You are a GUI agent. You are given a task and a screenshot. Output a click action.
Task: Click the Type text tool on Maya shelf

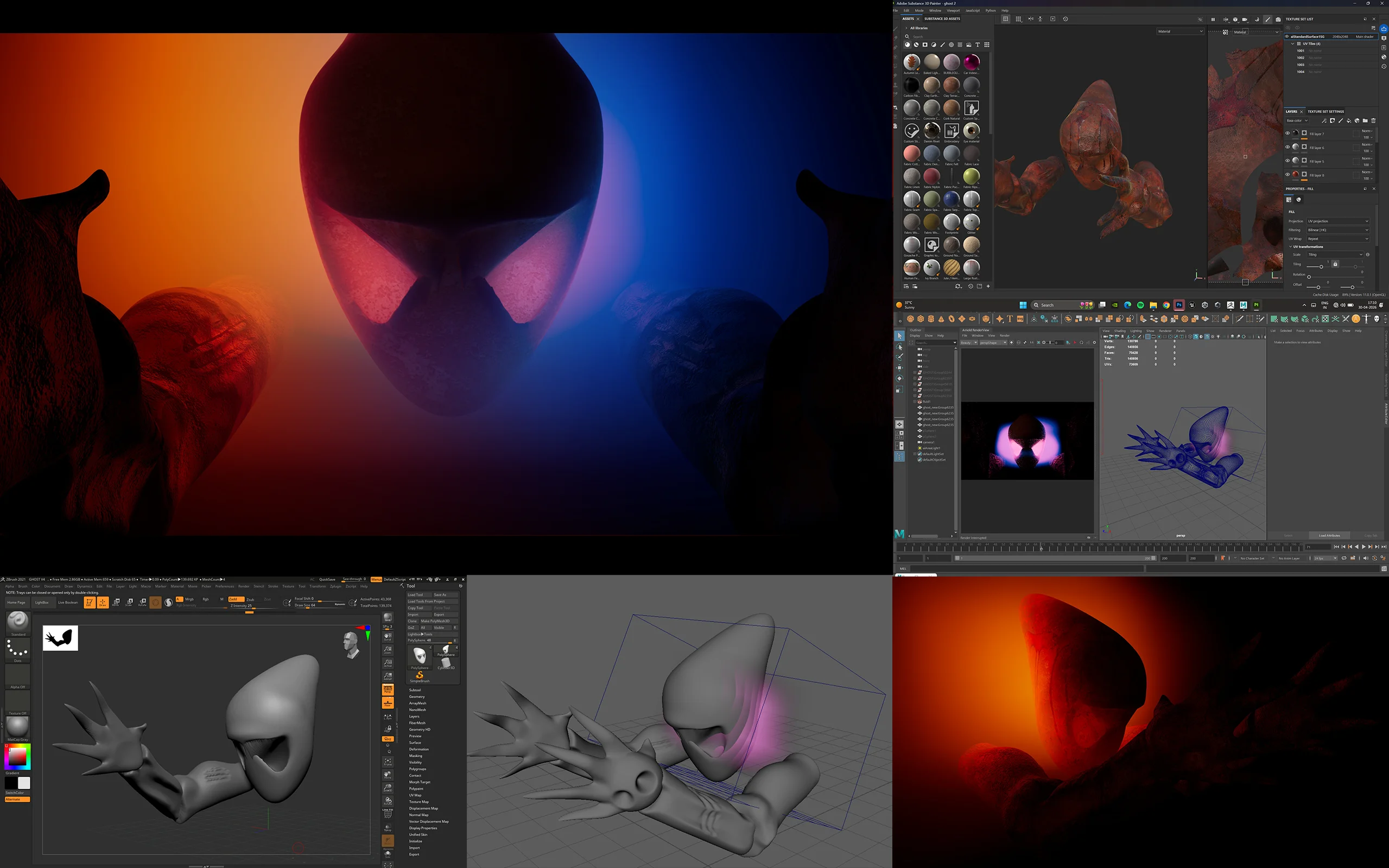(1010, 319)
